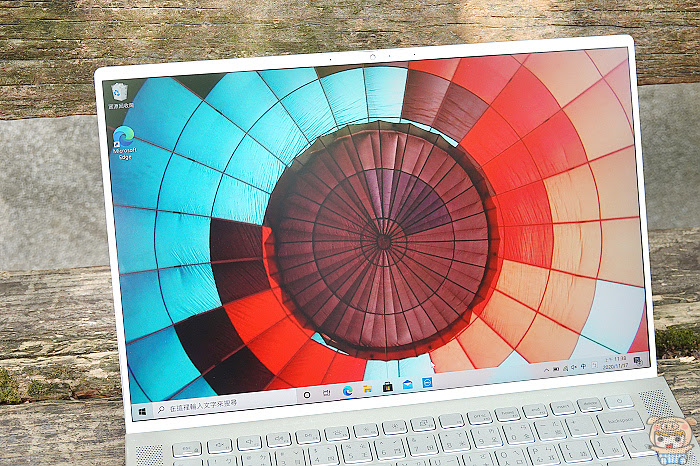This screenshot has height=466, width=700.
Task: Click the speaker volume tray icon
Action: (574, 367)
